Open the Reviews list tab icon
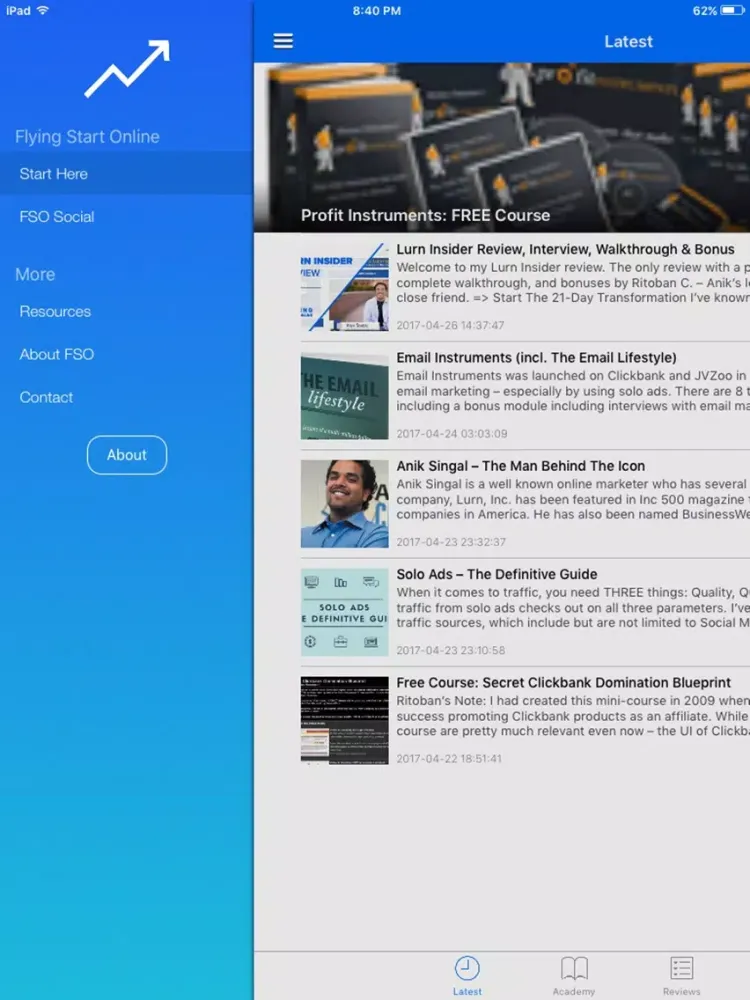750x1000 pixels. pyautogui.click(x=681, y=968)
